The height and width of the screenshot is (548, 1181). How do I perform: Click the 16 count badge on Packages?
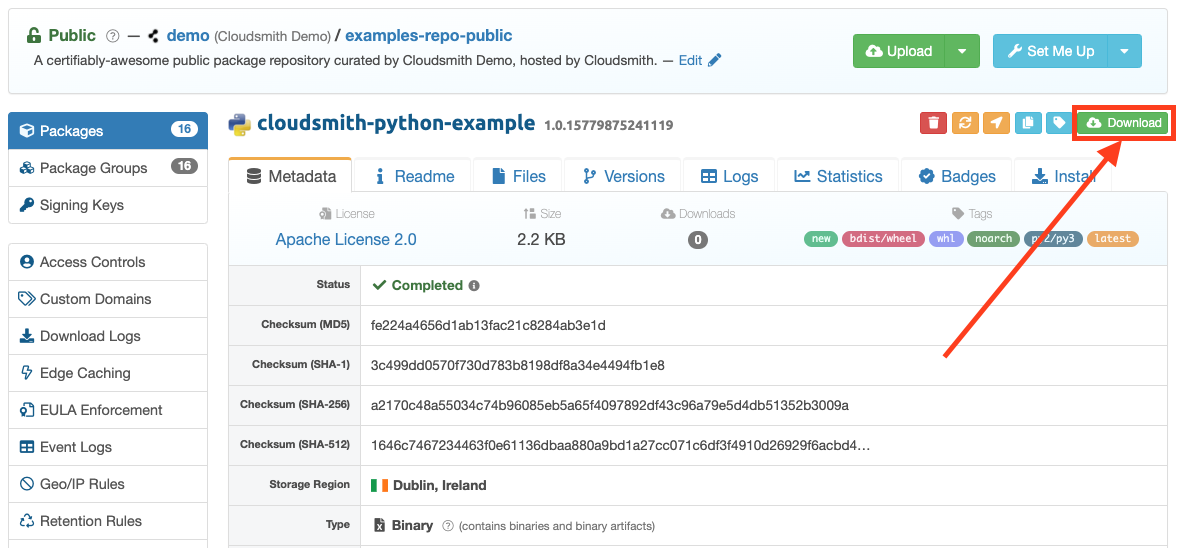coord(184,130)
